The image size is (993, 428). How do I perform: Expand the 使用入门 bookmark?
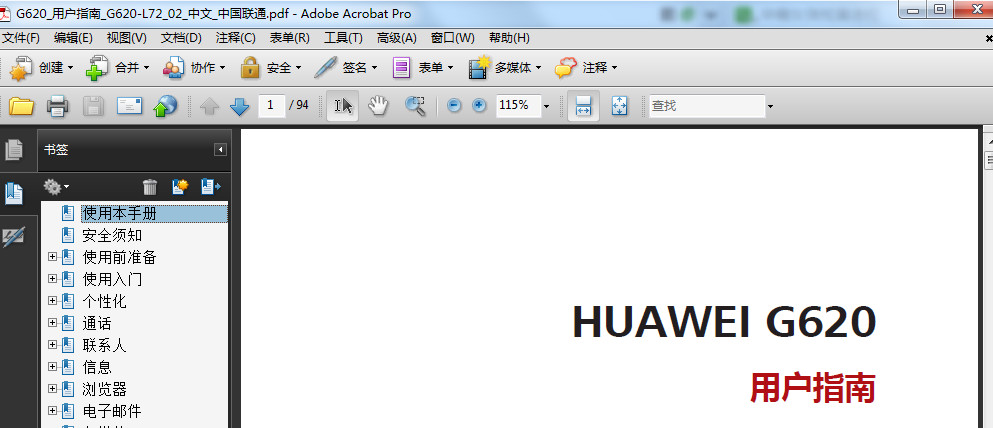pyautogui.click(x=53, y=279)
